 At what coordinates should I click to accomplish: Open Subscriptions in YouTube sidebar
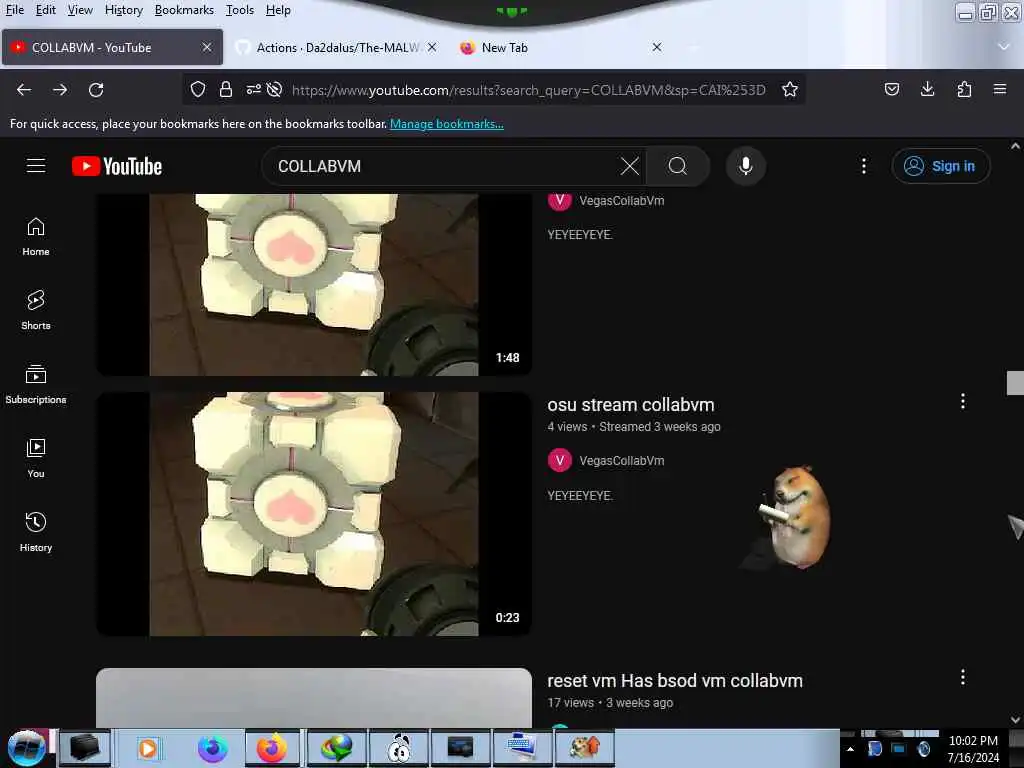[x=36, y=384]
